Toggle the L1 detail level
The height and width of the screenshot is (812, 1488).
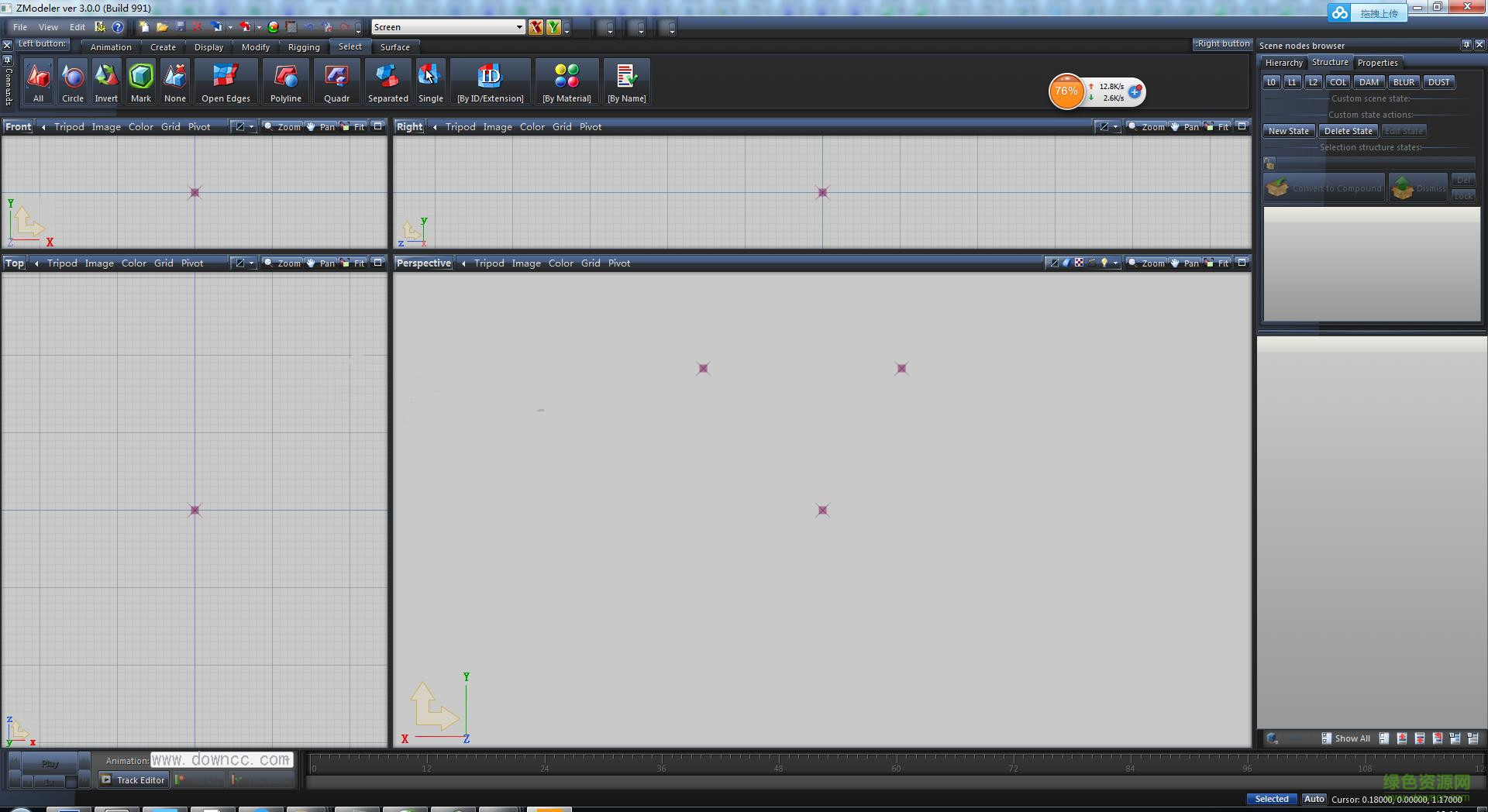(1292, 82)
